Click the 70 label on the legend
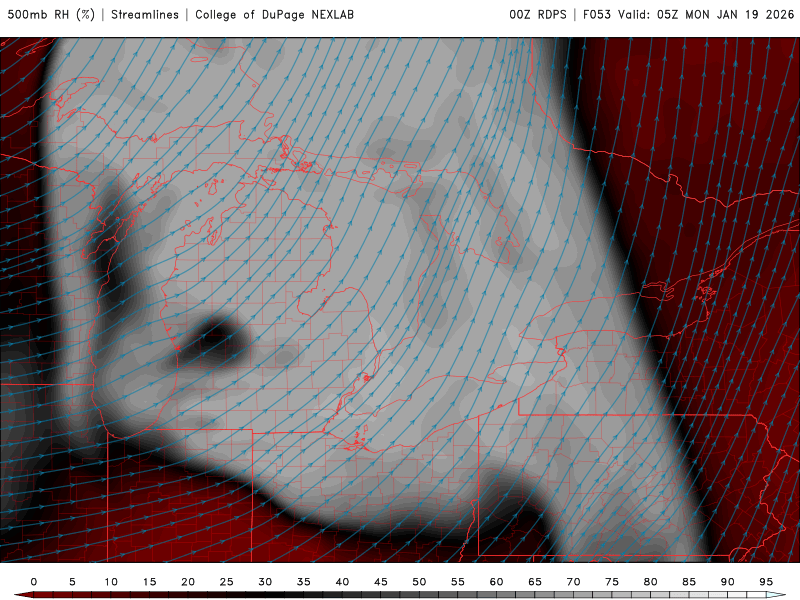The width and height of the screenshot is (800, 600). click(x=573, y=582)
